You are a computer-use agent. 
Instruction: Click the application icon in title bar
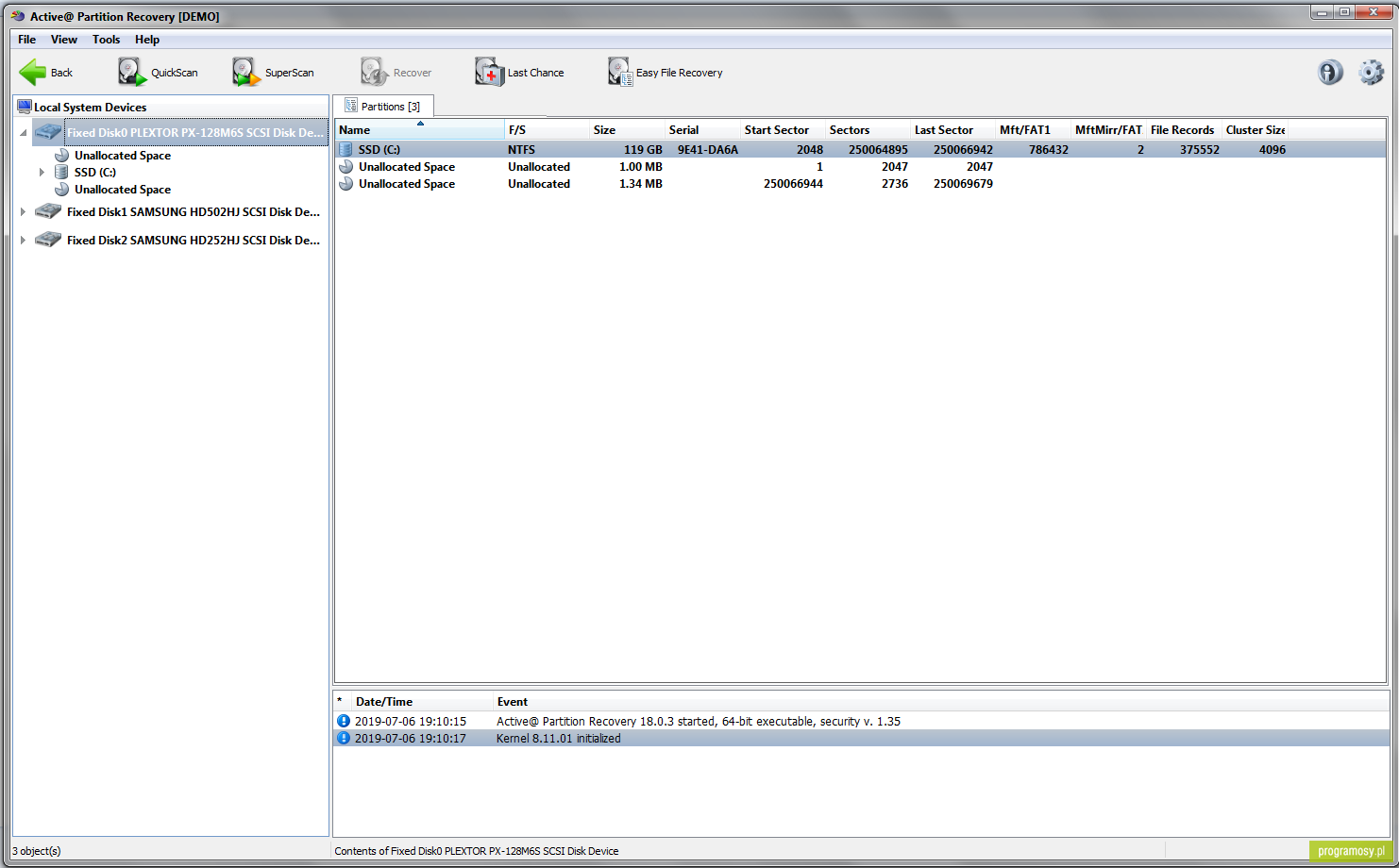pyautogui.click(x=17, y=16)
